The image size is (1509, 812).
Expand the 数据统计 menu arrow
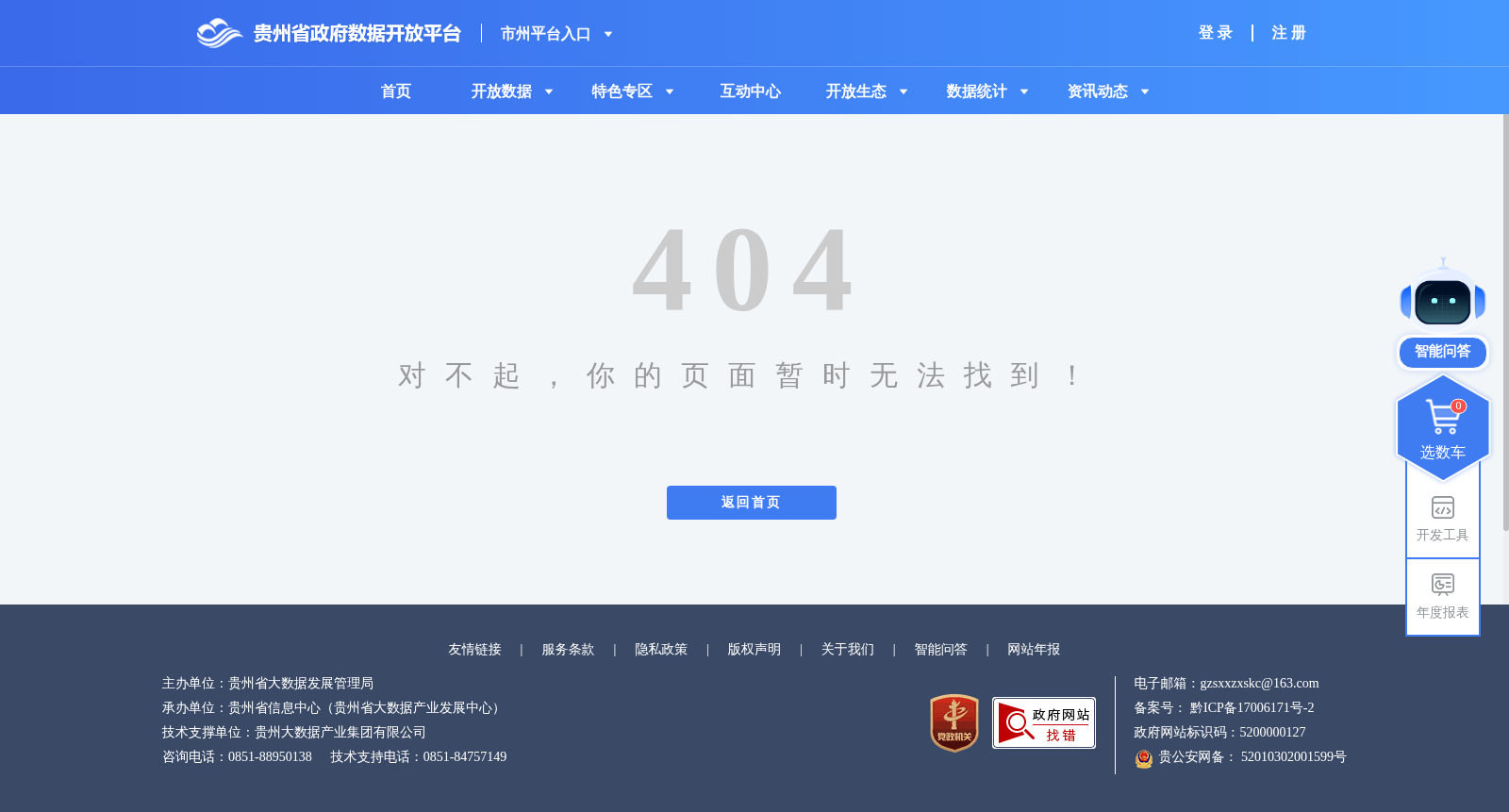[x=1024, y=91]
